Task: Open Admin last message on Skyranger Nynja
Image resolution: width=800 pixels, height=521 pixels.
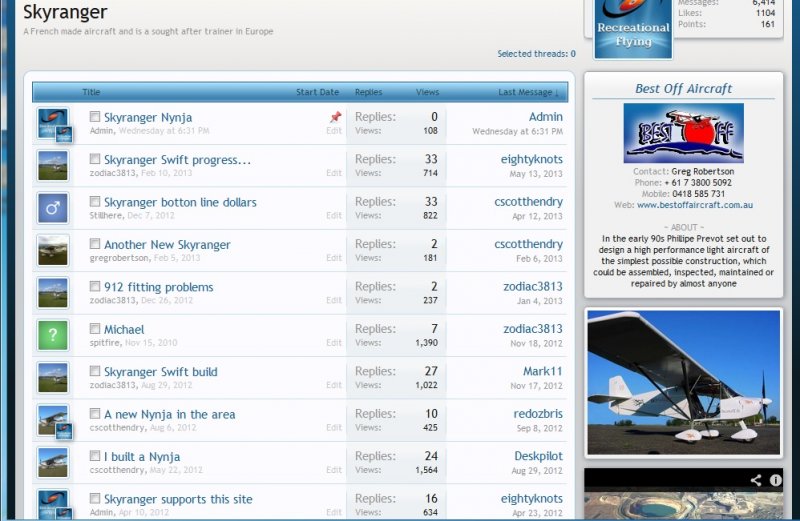Action: tap(545, 117)
